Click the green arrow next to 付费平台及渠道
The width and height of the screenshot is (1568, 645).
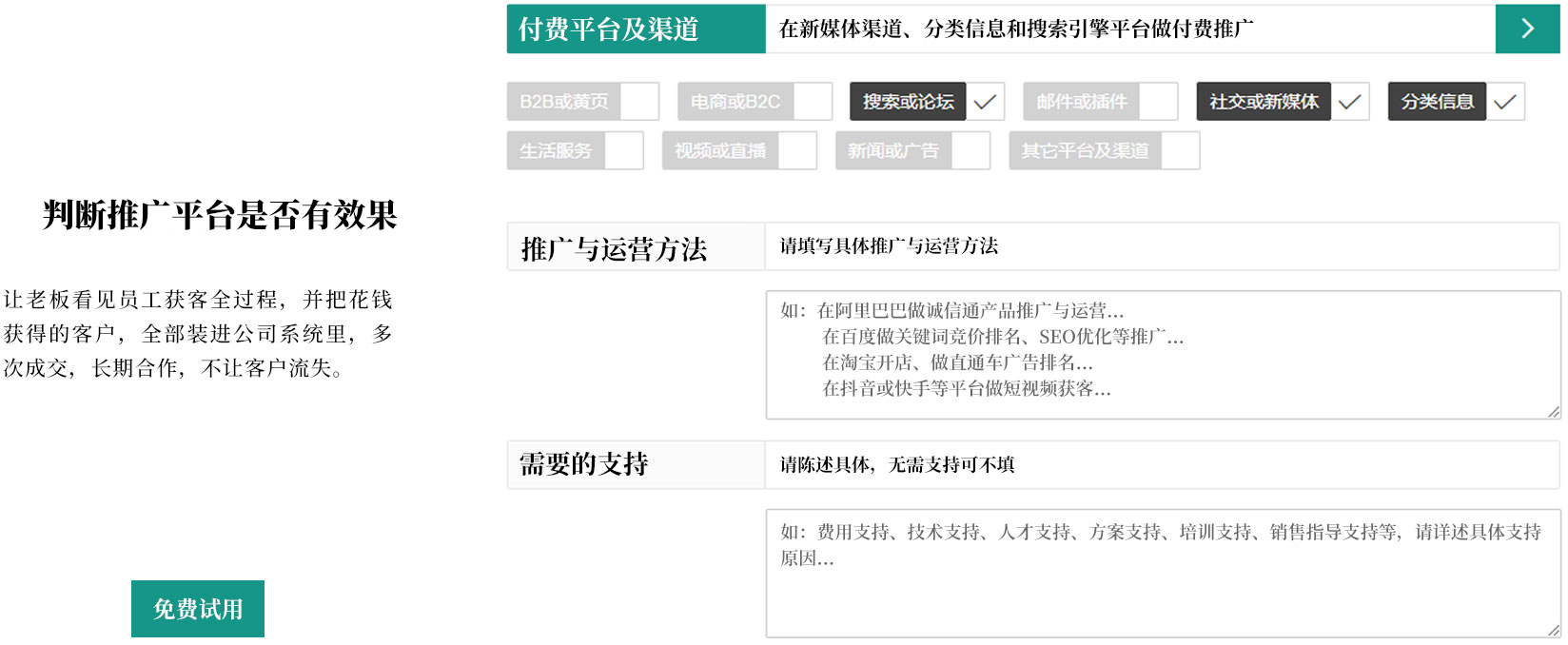point(1527,29)
